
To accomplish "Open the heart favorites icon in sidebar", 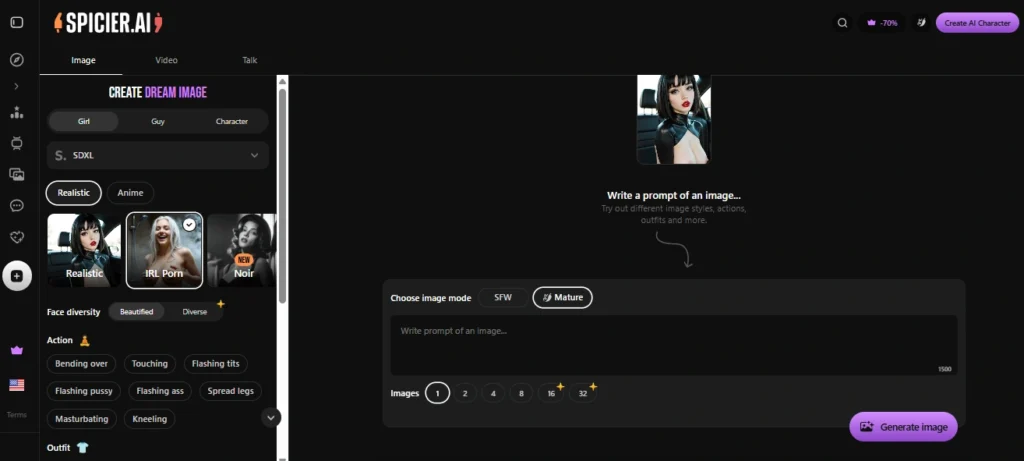I will tap(17, 237).
